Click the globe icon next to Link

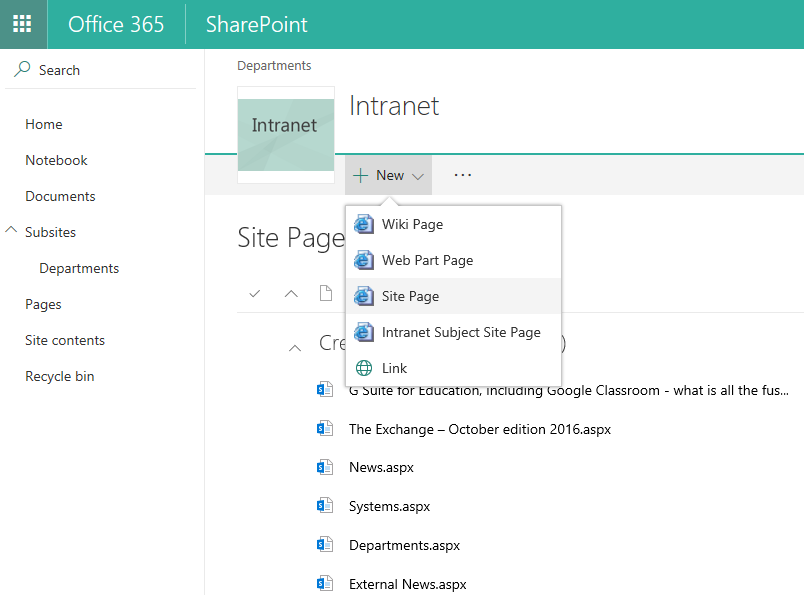[364, 368]
